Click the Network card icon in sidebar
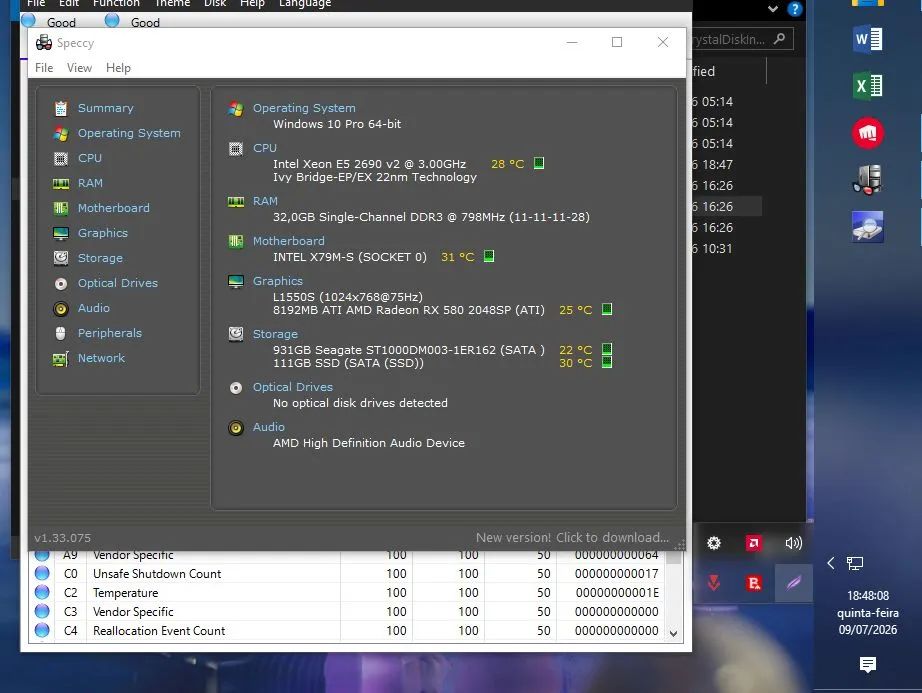 [61, 358]
